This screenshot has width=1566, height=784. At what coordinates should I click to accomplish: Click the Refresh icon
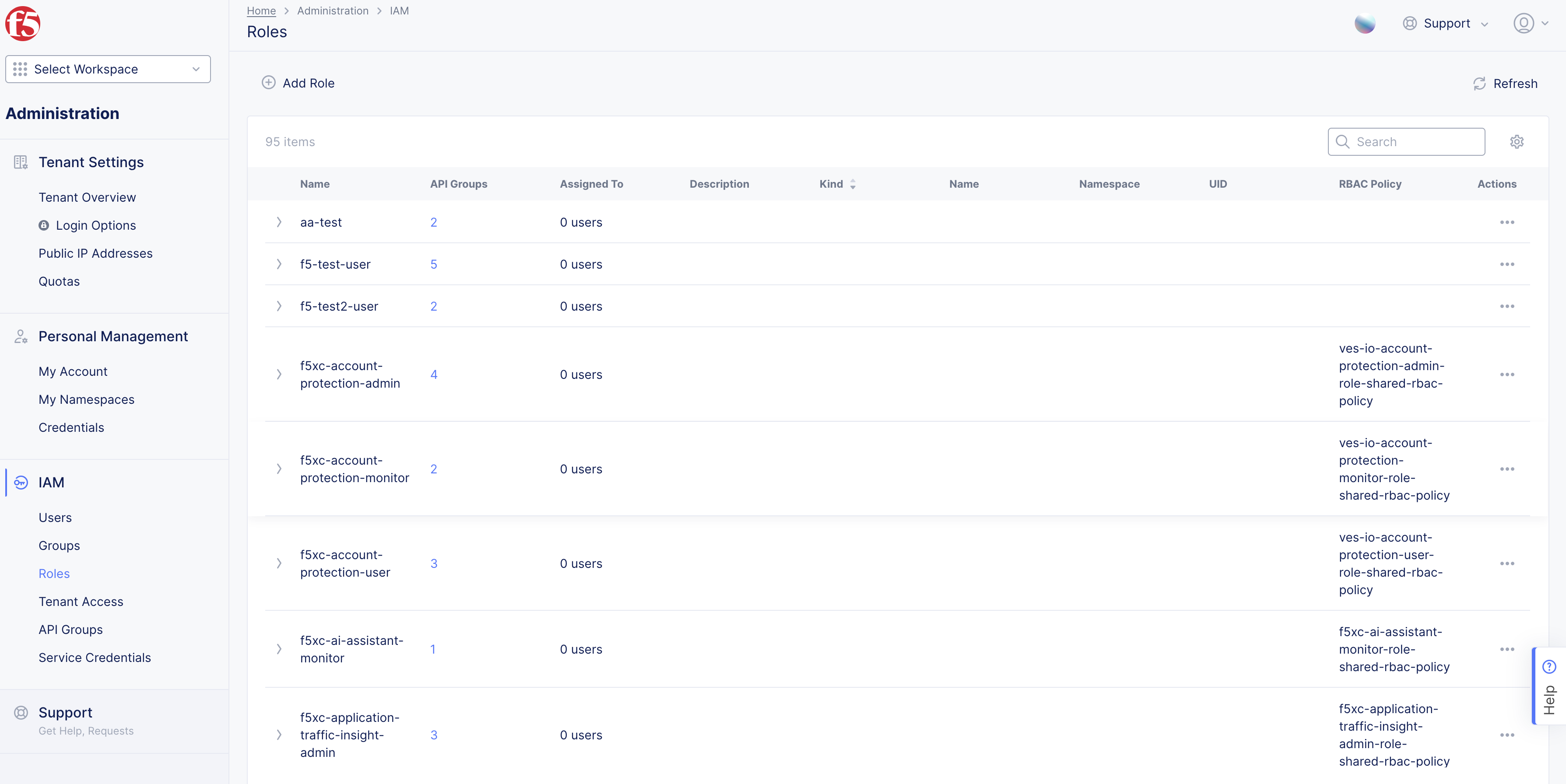coord(1480,83)
